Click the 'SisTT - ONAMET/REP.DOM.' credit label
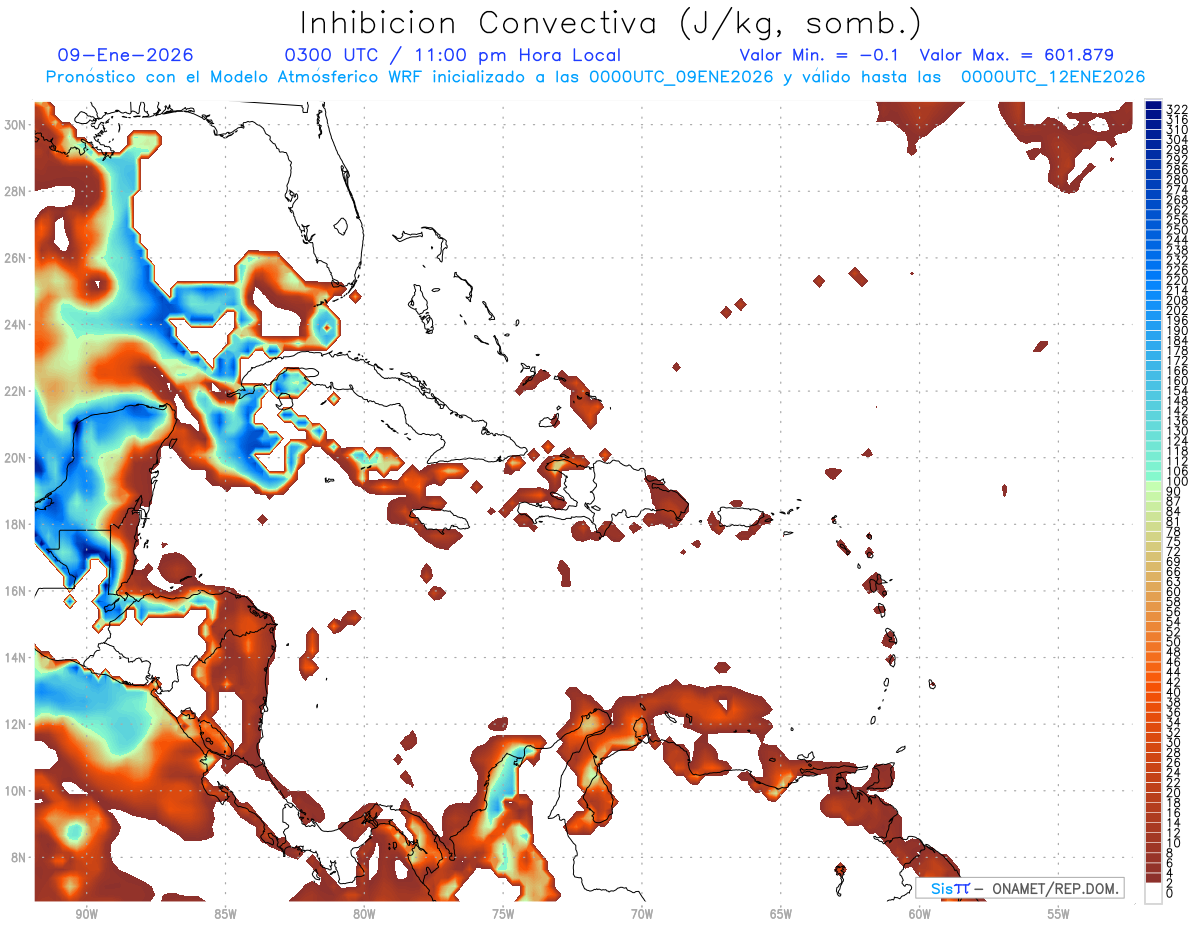This screenshot has height=927, width=1200. click(1018, 888)
